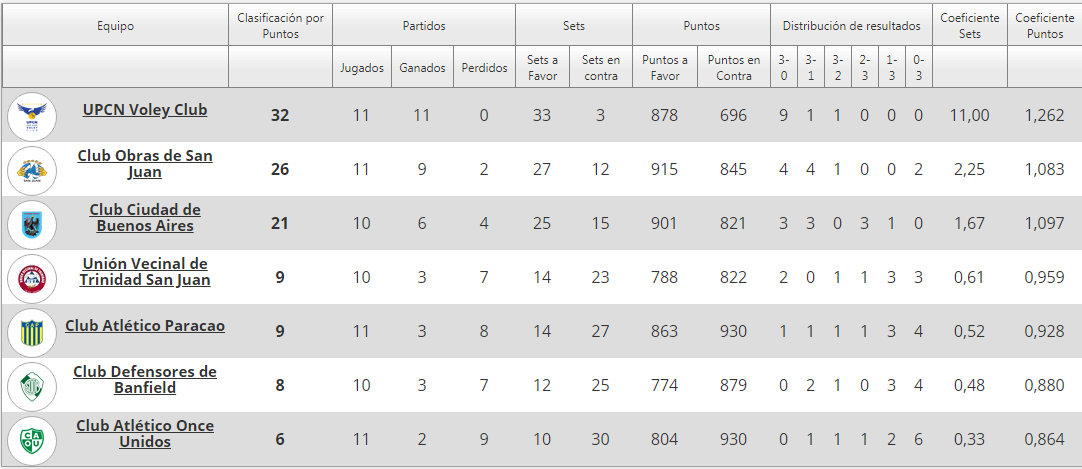
Task: Click the Equipo column header
Action: point(115,26)
